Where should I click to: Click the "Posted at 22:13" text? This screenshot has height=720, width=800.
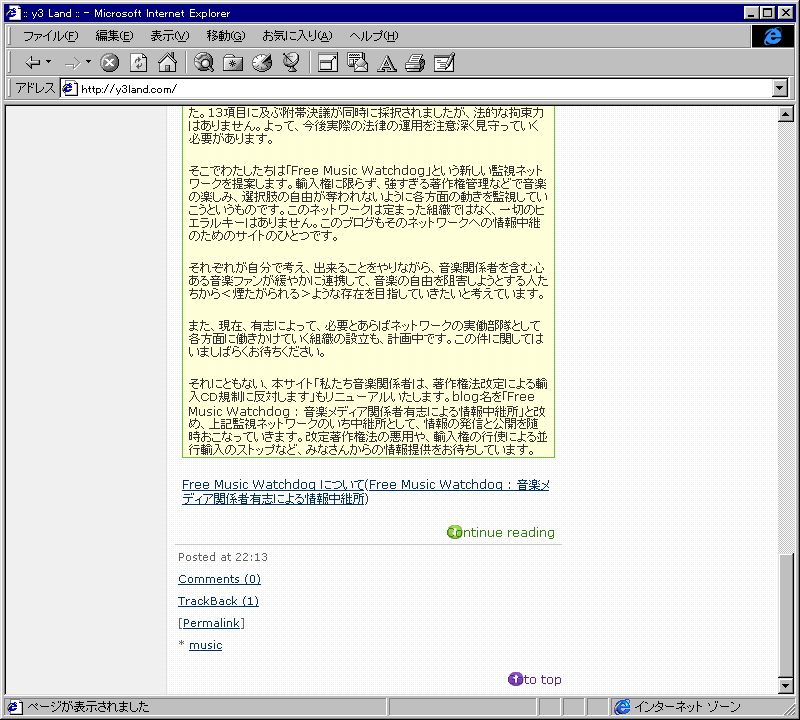pyautogui.click(x=223, y=557)
